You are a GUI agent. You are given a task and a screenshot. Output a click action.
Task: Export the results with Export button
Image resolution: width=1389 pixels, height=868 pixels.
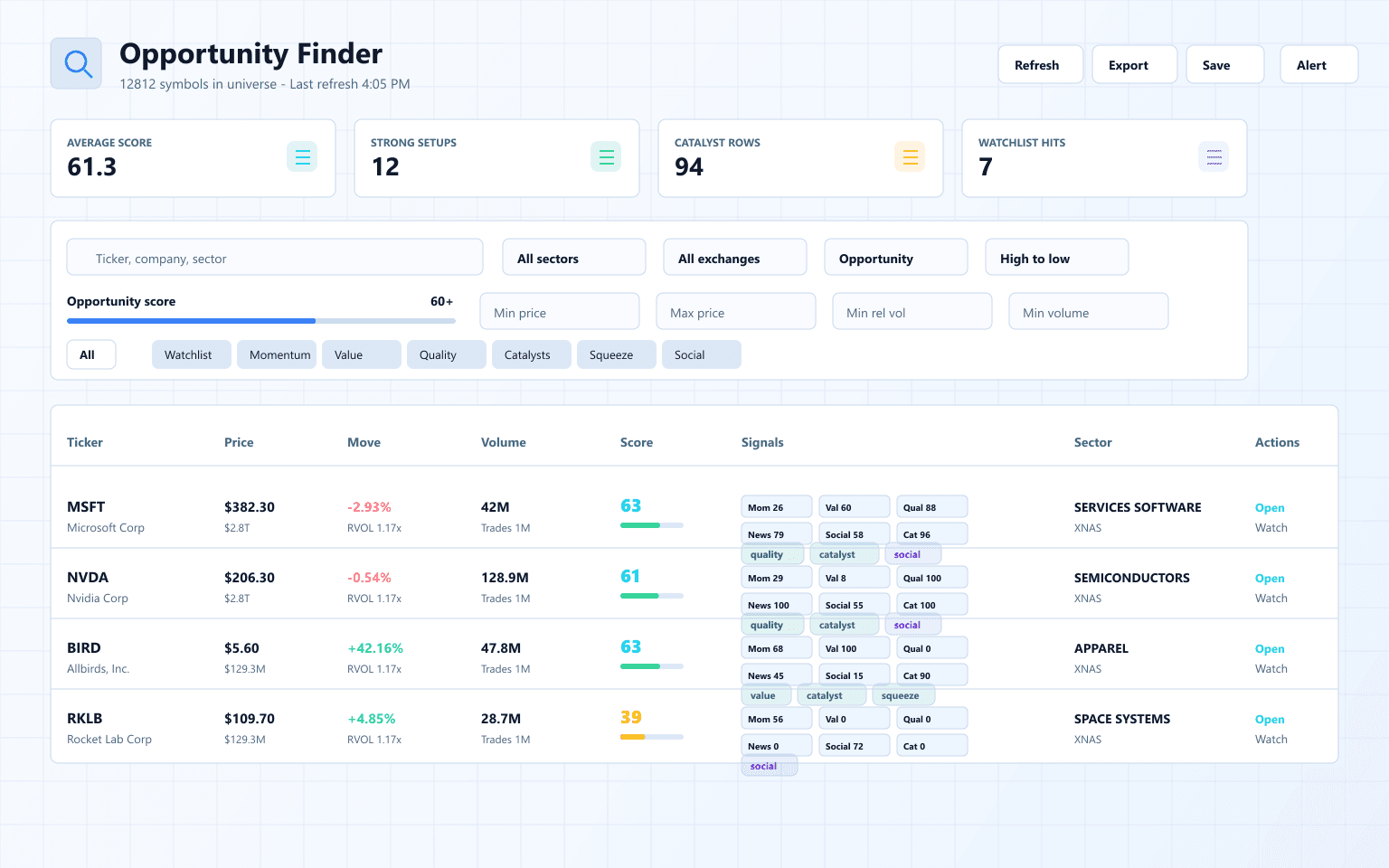[x=1135, y=64]
